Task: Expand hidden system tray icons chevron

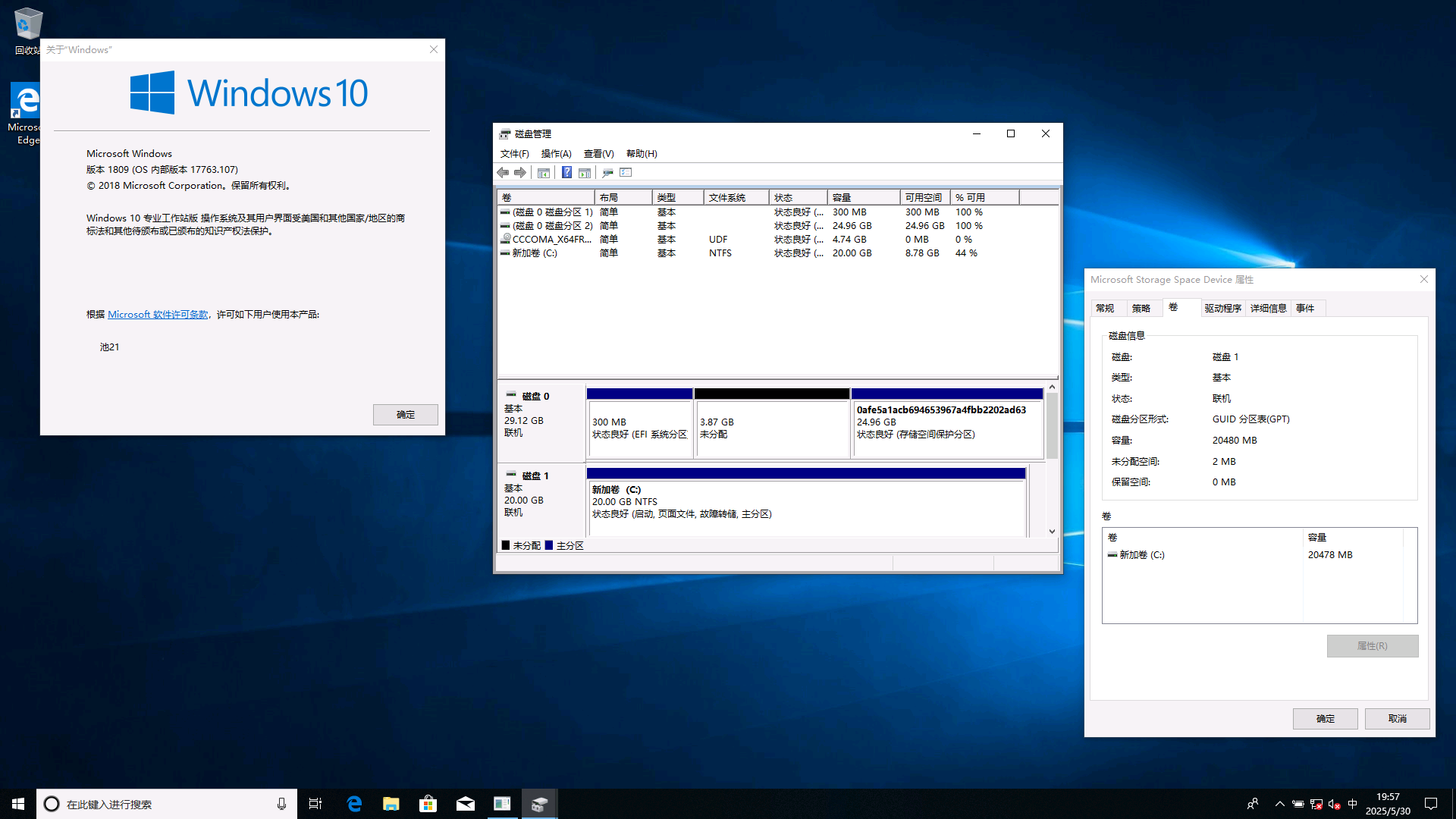Action: 1280,804
